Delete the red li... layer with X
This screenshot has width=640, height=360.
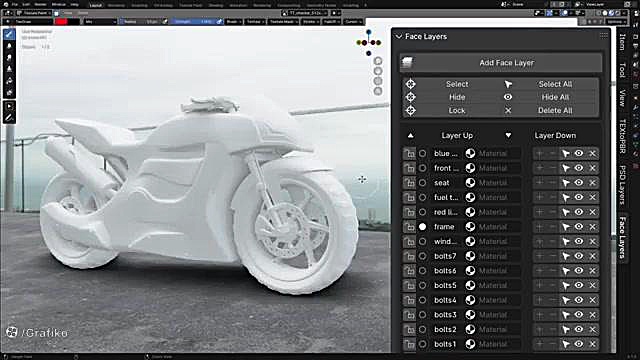coord(593,212)
